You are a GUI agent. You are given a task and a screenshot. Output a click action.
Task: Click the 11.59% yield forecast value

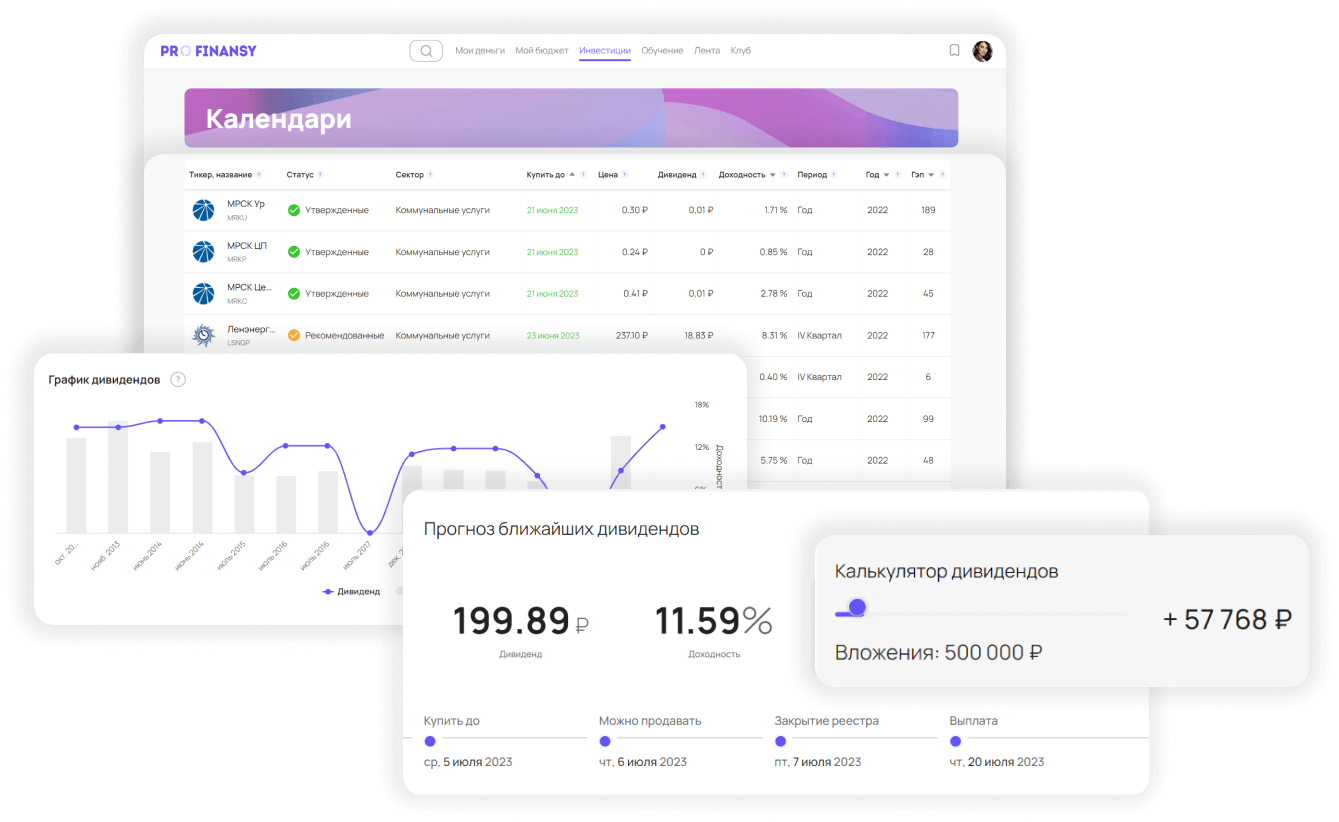(x=714, y=621)
